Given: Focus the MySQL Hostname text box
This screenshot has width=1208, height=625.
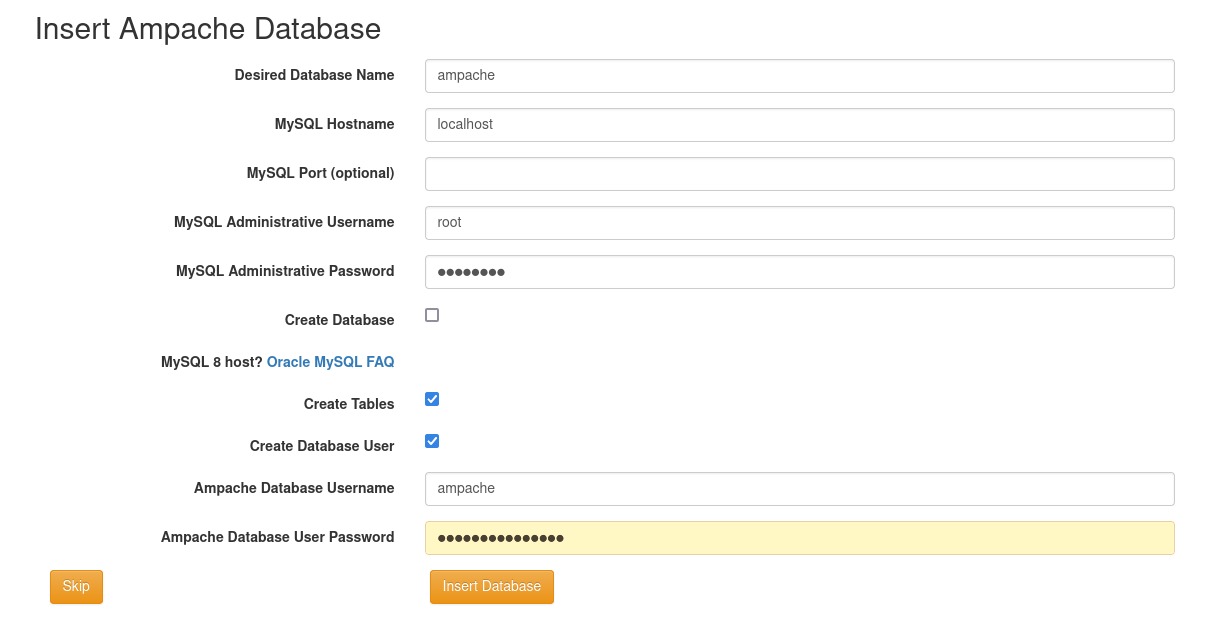Looking at the screenshot, I should [x=799, y=125].
